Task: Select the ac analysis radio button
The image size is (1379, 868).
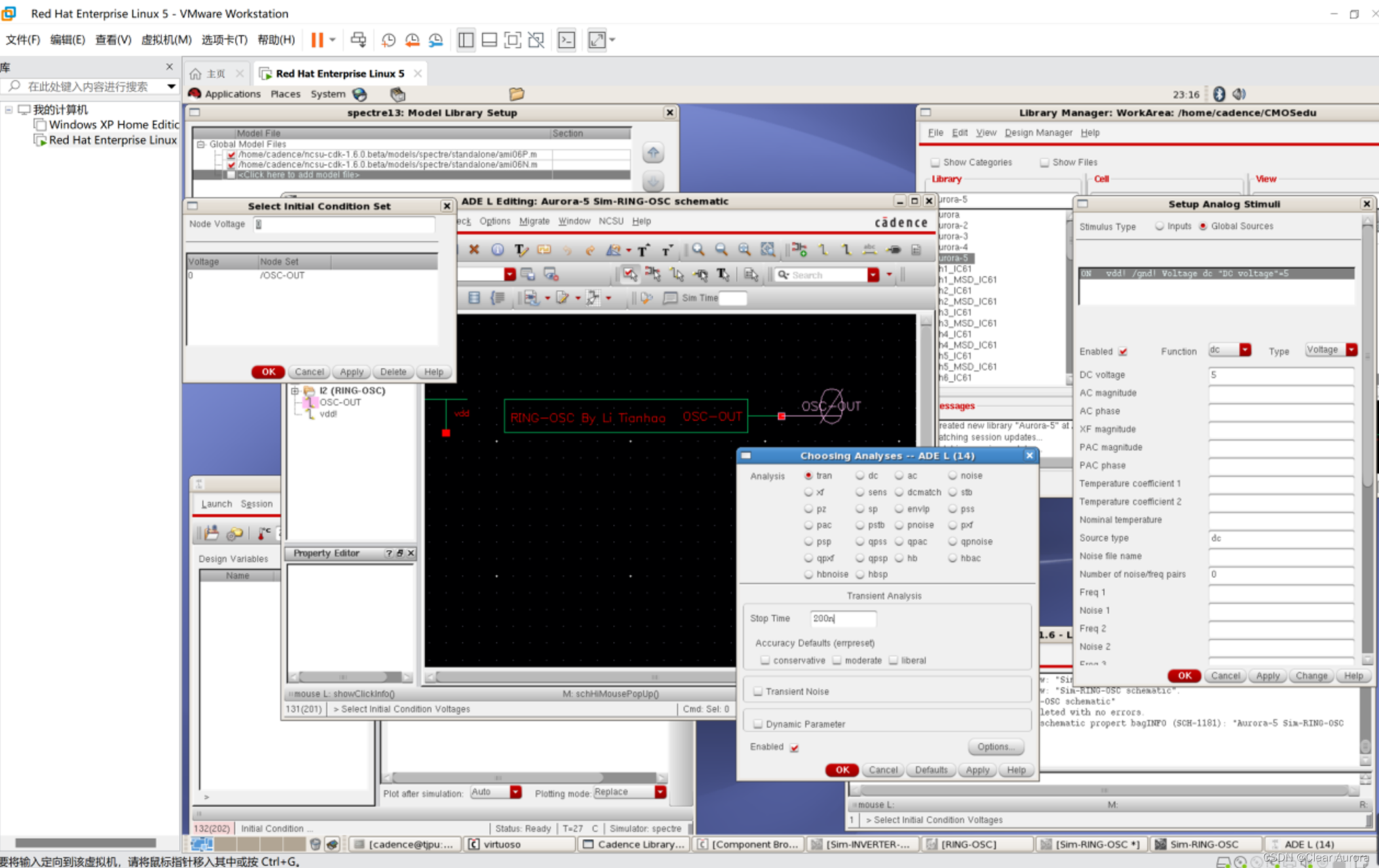Action: [899, 476]
